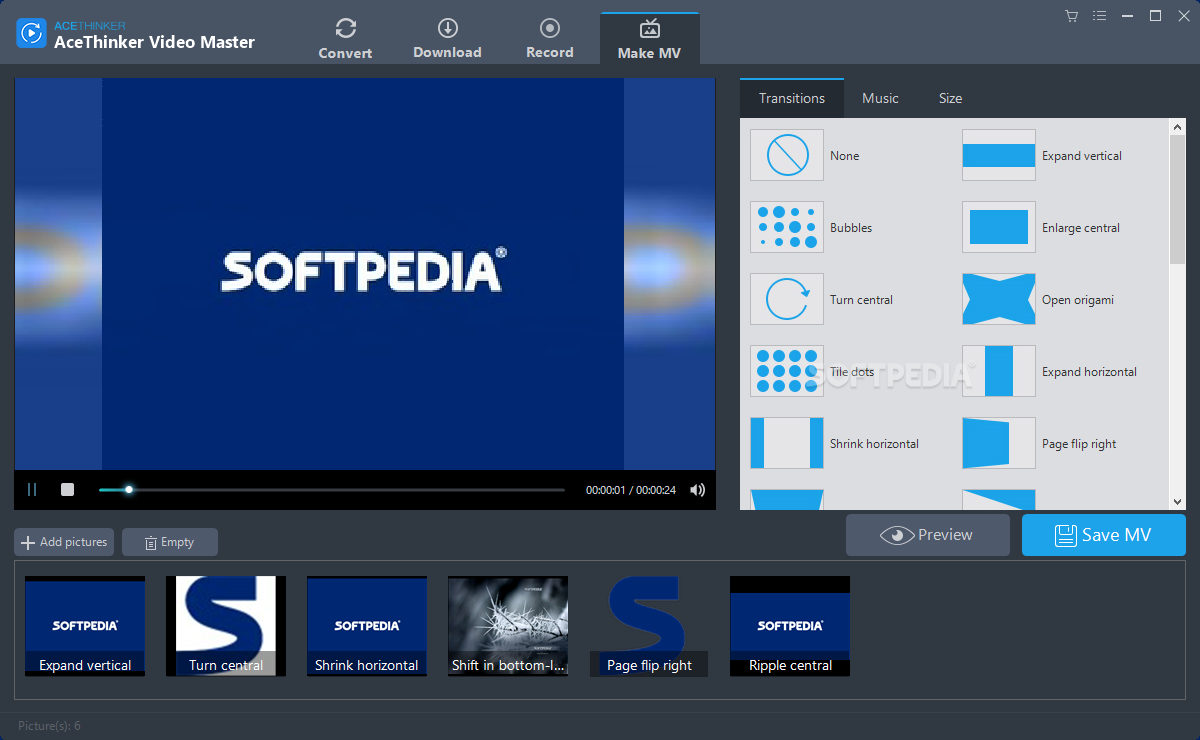Click the 'None' transition label
Viewport: 1200px width, 740px height.
click(844, 156)
